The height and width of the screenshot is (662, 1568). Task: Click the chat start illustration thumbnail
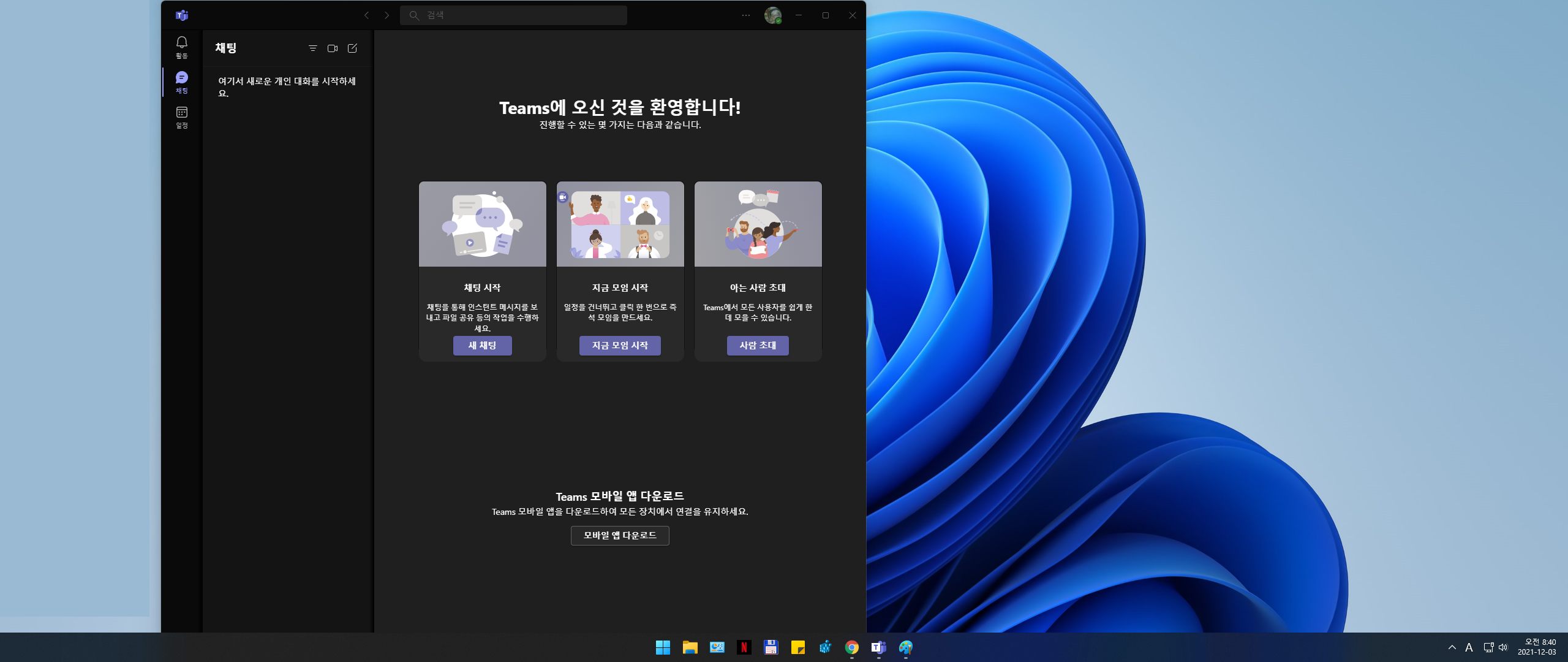coord(483,224)
